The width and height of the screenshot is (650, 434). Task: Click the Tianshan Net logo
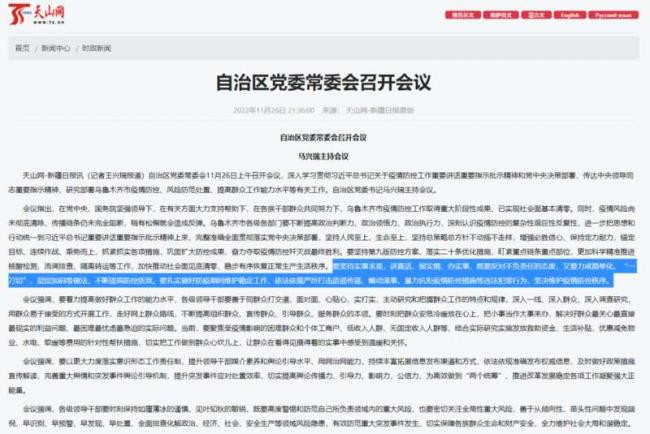[36, 14]
